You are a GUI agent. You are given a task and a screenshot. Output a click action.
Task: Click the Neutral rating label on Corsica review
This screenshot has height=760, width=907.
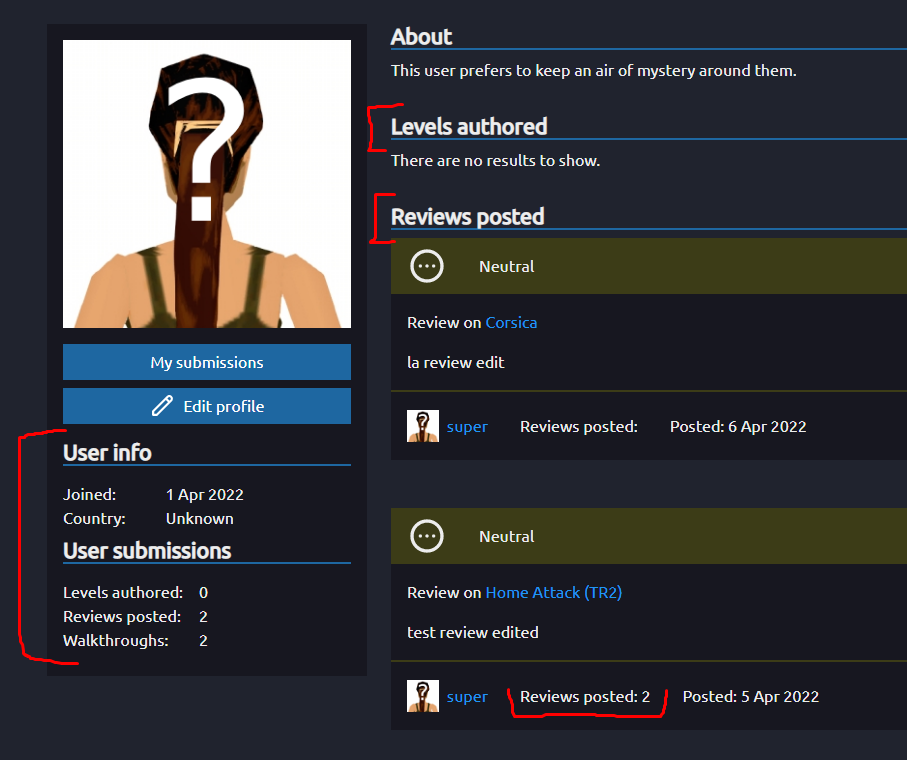pyautogui.click(x=506, y=266)
